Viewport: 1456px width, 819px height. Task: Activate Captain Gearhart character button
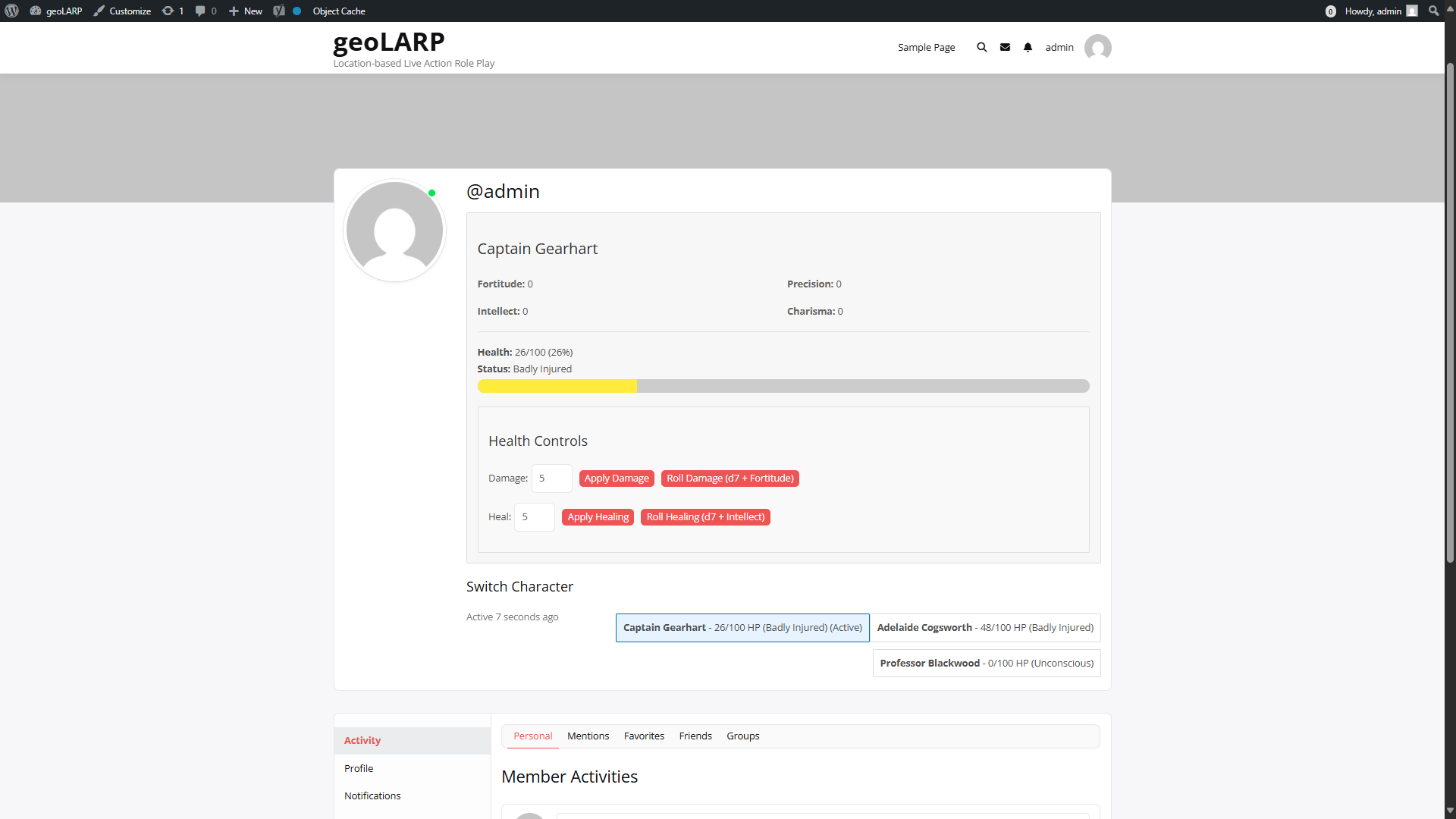742,627
